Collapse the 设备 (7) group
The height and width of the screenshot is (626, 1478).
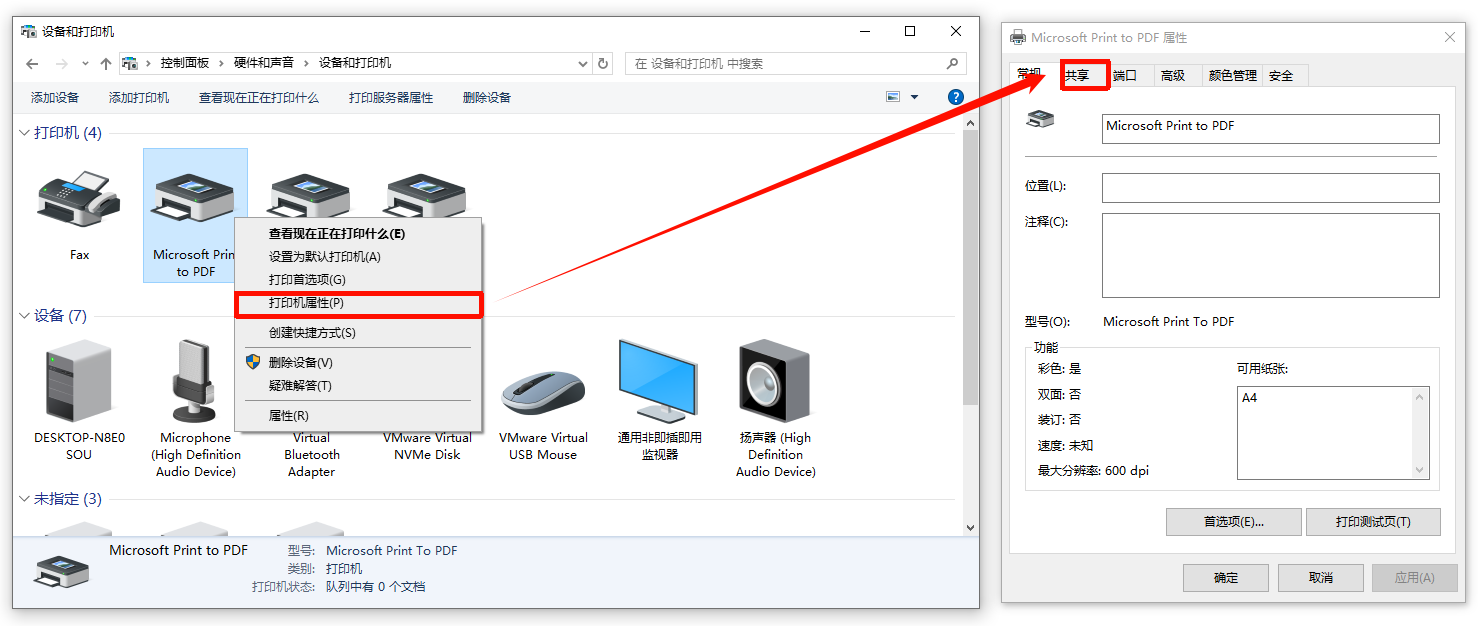25,316
